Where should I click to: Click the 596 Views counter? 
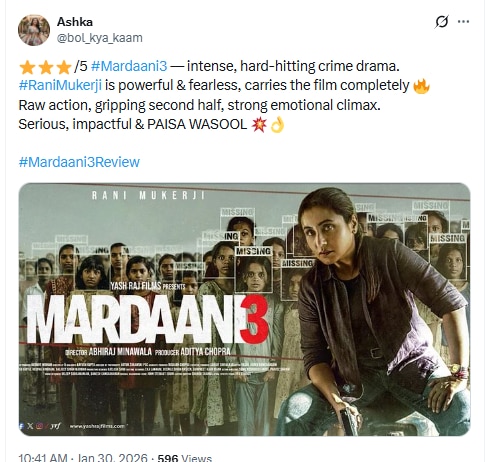[x=185, y=457]
